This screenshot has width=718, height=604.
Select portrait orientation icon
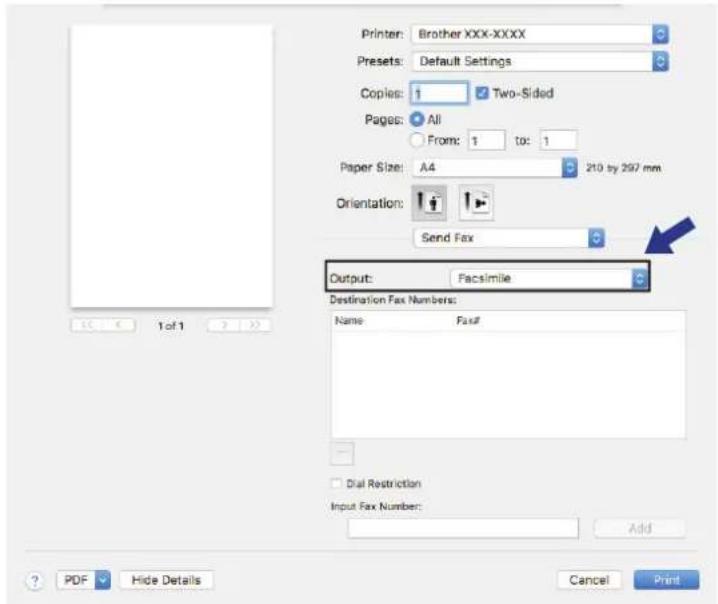(429, 202)
